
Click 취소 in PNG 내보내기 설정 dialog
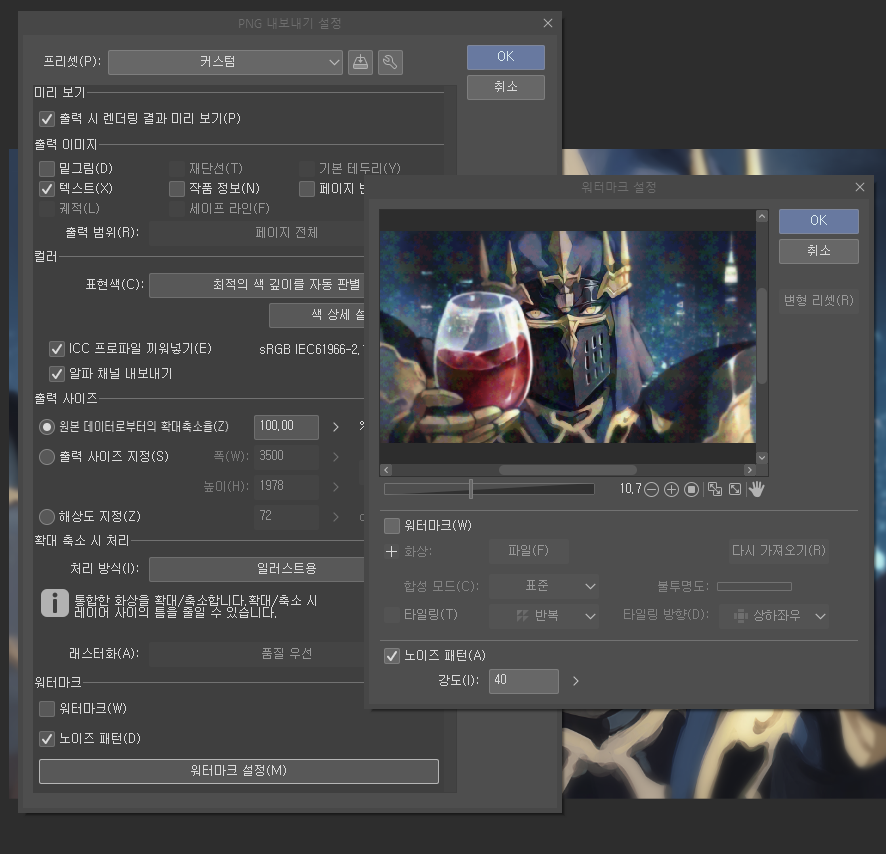(x=506, y=88)
